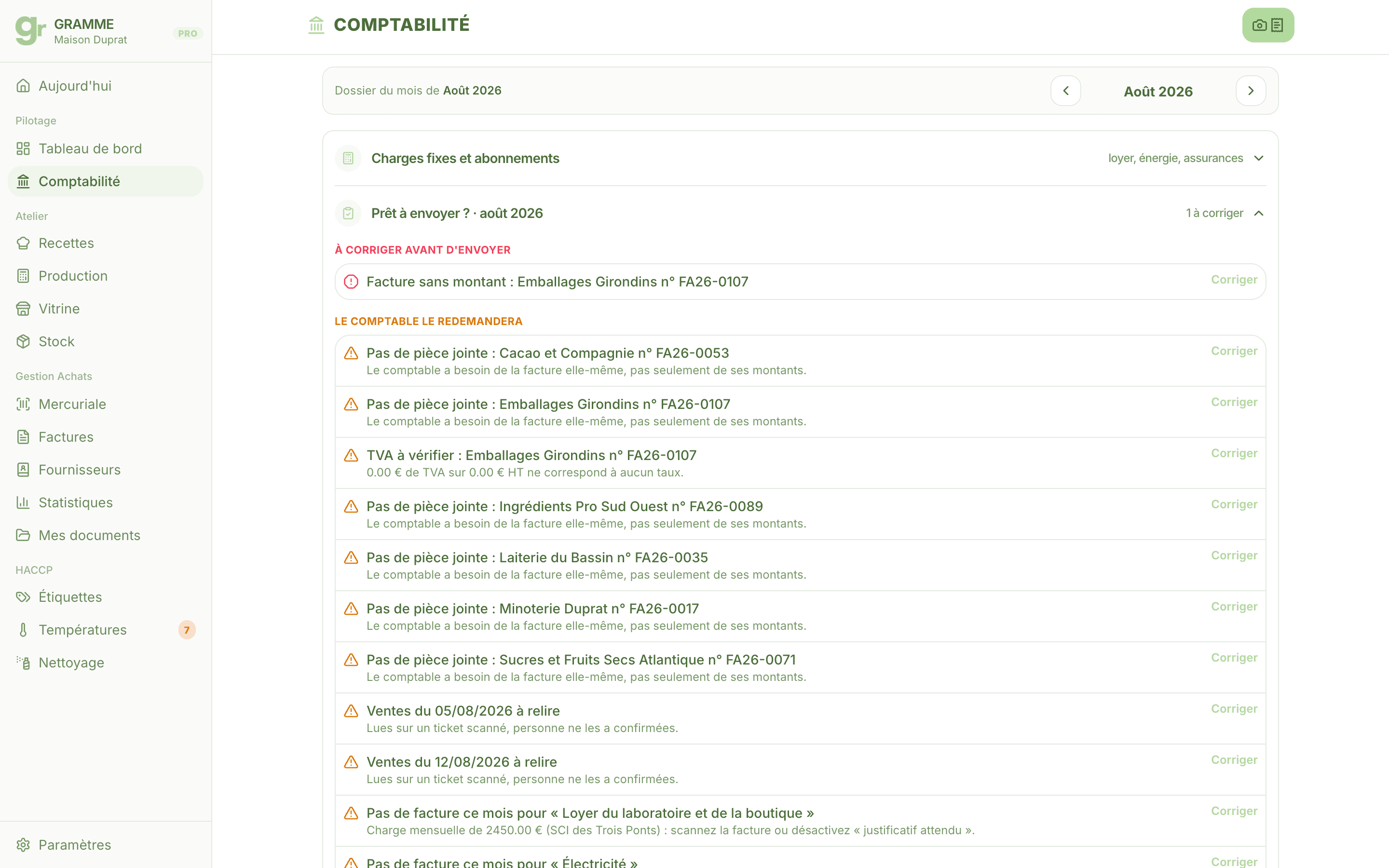
Task: Click the Production calculator icon
Action: click(x=23, y=276)
